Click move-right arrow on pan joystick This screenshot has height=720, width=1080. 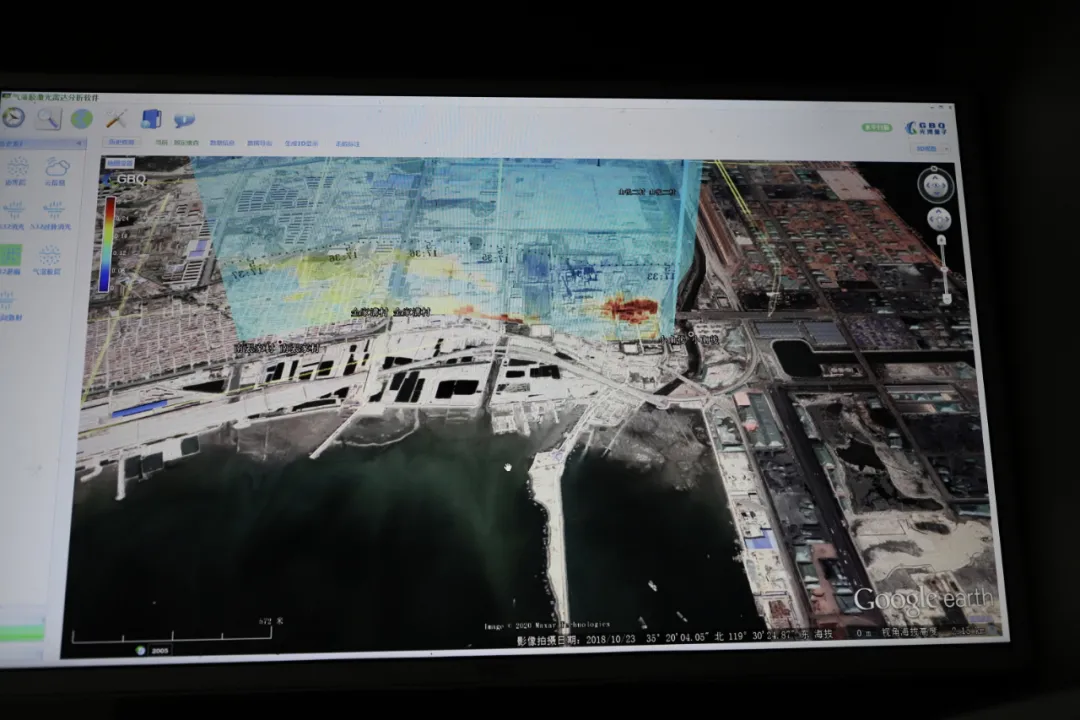(x=946, y=220)
